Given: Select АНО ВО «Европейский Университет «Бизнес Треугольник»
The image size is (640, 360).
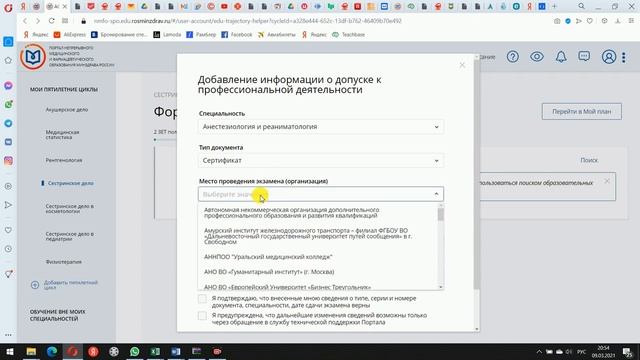Looking at the screenshot, I should click(287, 287).
